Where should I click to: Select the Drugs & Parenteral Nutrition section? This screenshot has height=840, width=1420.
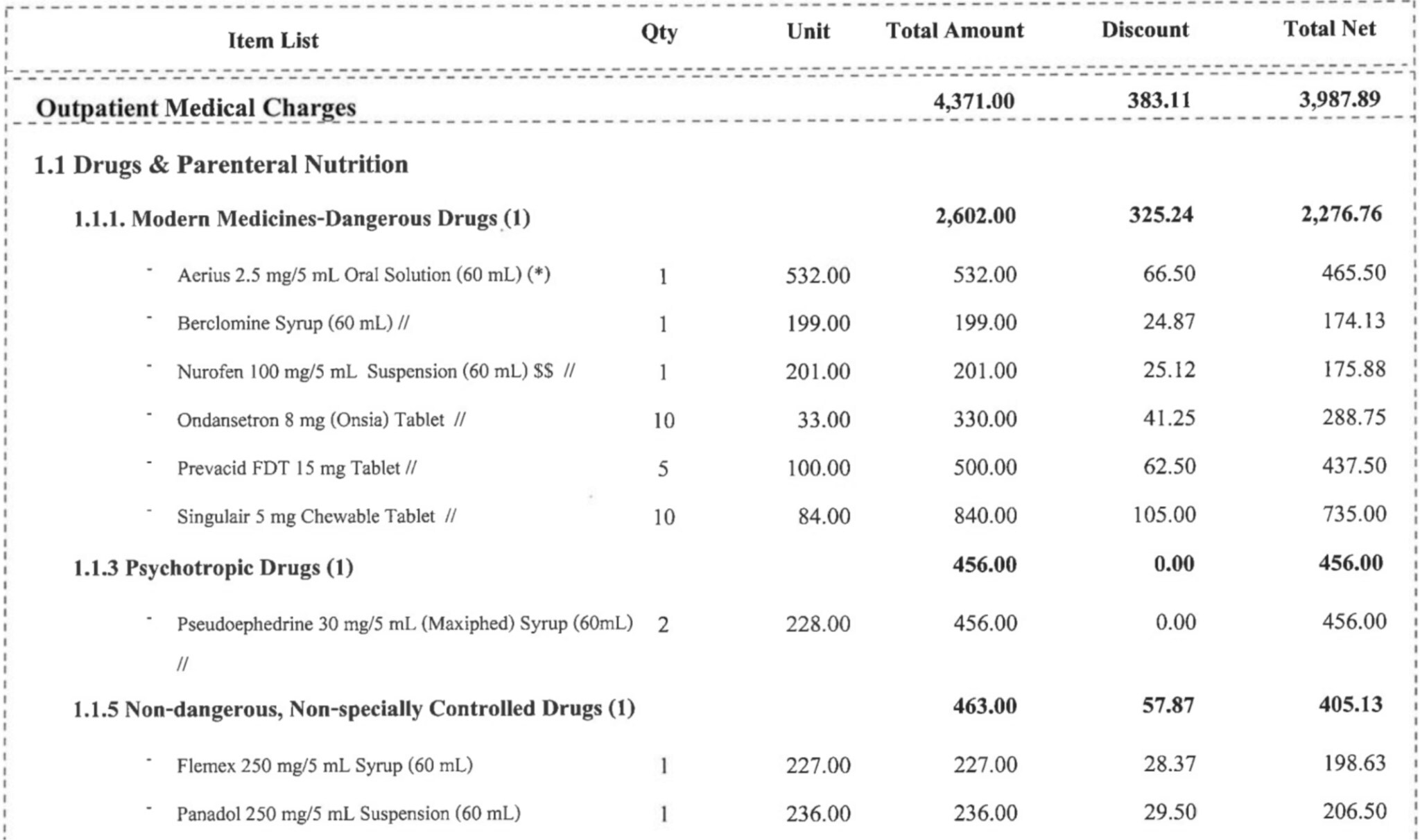[x=221, y=165]
